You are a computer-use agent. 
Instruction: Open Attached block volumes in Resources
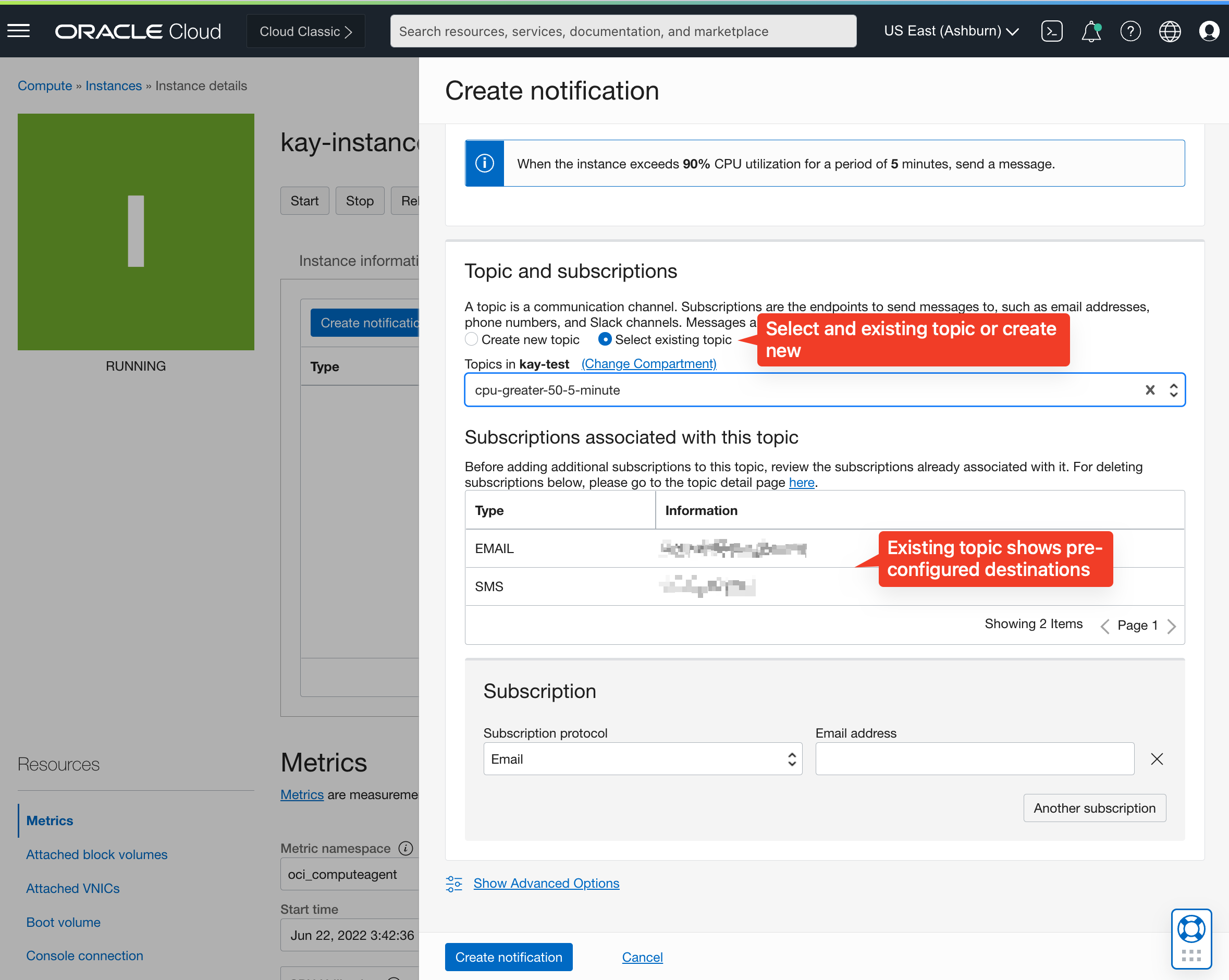[x=96, y=854]
